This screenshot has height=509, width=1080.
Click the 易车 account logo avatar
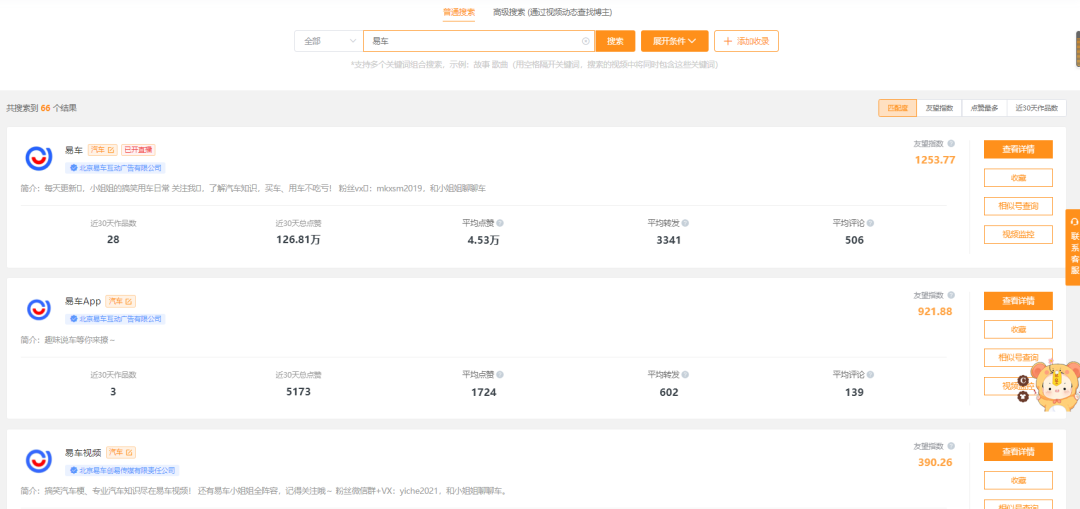pos(39,158)
